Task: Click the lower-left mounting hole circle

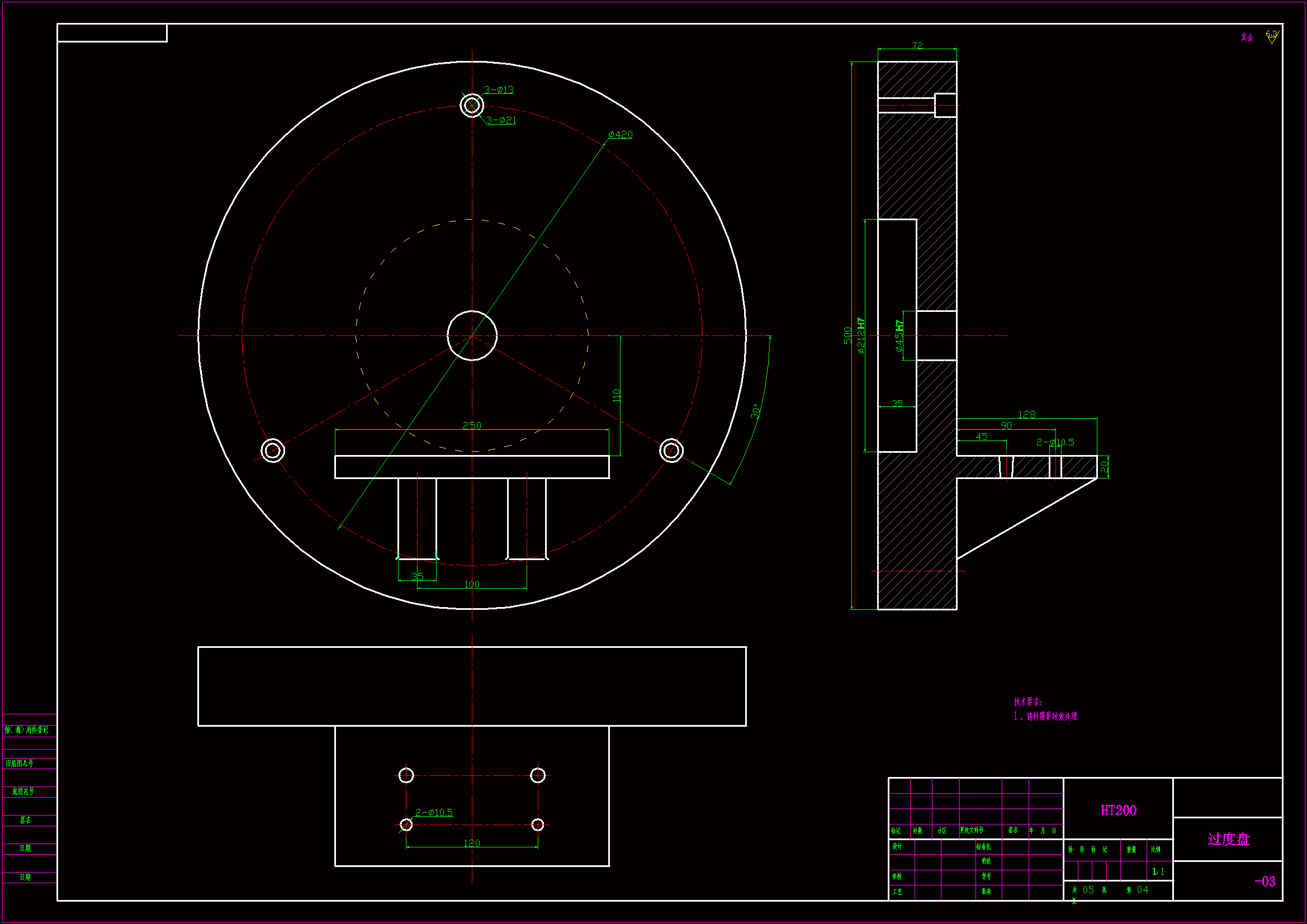Action: [273, 451]
